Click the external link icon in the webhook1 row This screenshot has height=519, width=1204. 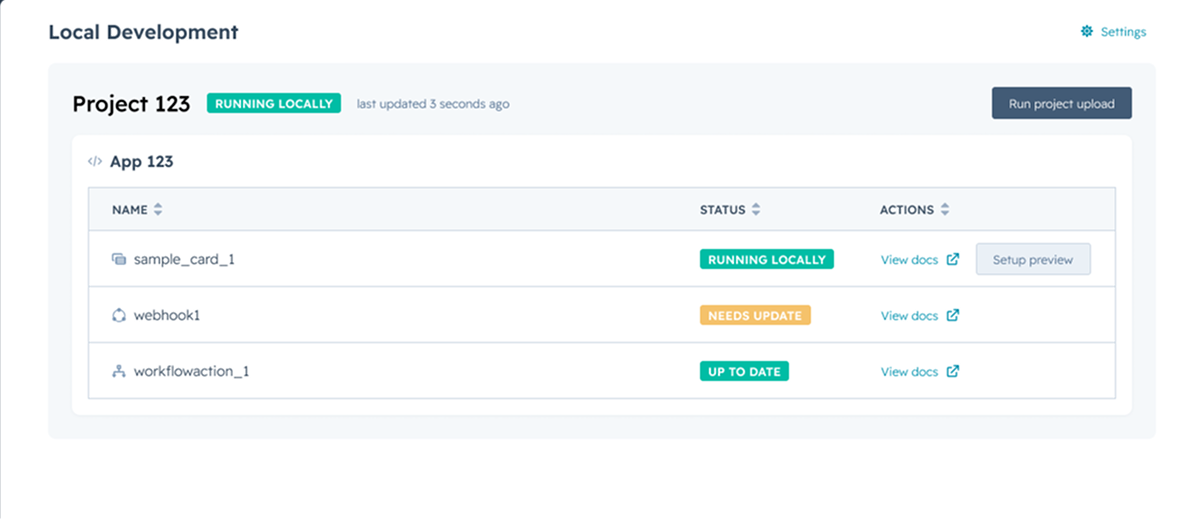click(x=953, y=315)
